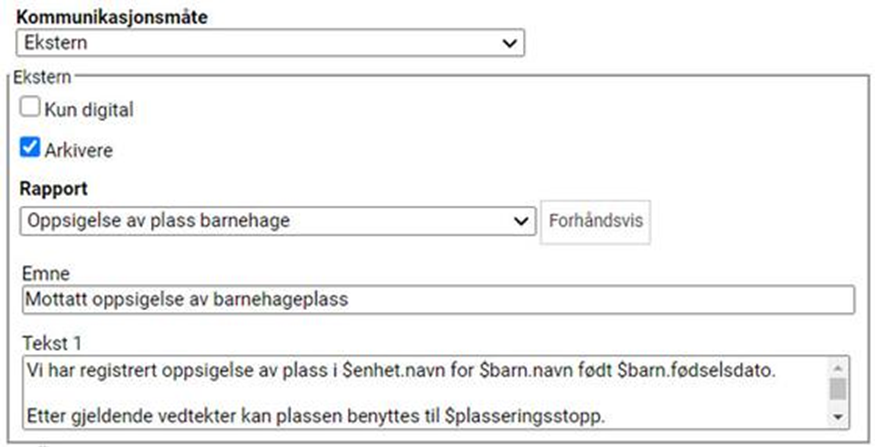Image resolution: width=875 pixels, height=447 pixels.
Task: Click into the Emne input field
Action: pyautogui.click(x=436, y=300)
